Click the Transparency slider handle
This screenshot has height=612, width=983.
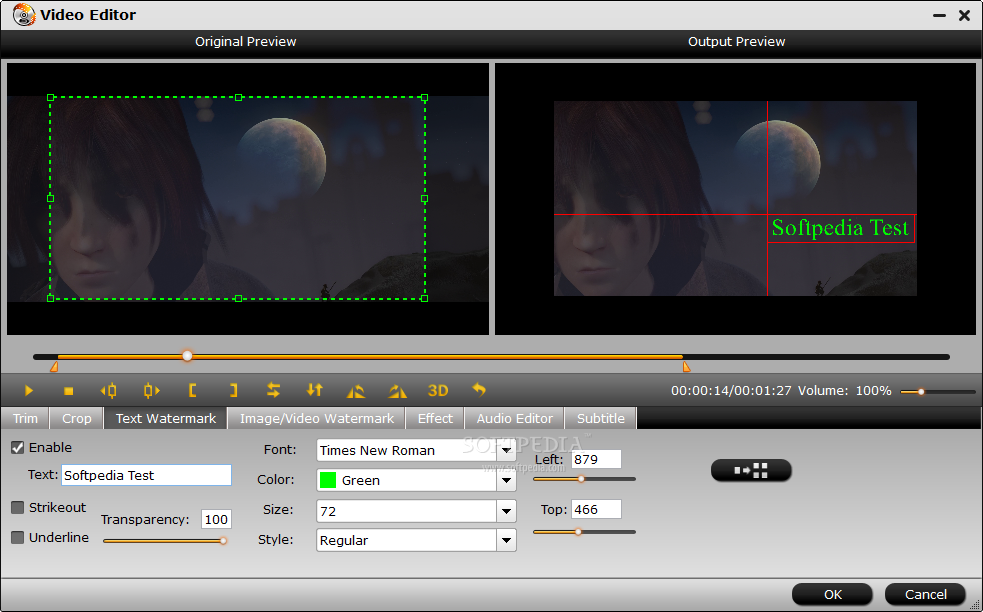click(223, 541)
